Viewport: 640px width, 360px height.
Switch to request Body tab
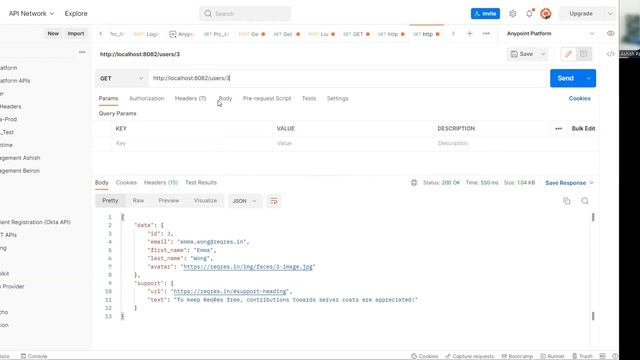(225, 98)
